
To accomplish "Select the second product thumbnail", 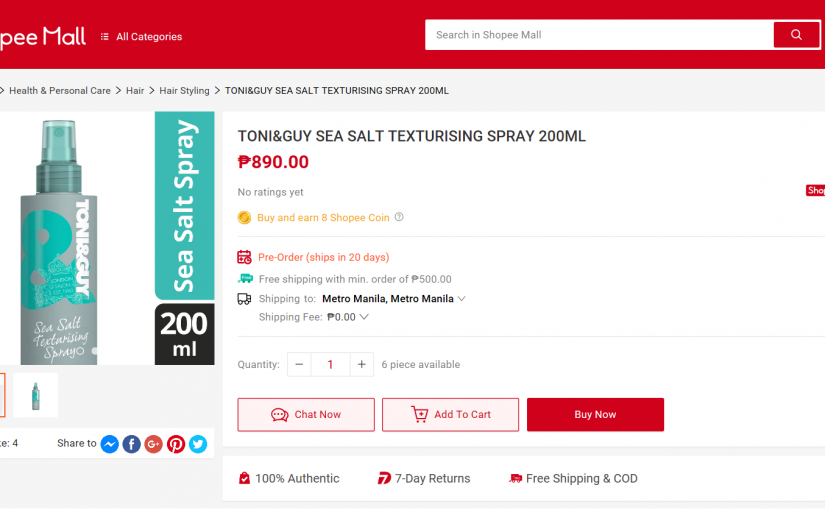I will 36,395.
